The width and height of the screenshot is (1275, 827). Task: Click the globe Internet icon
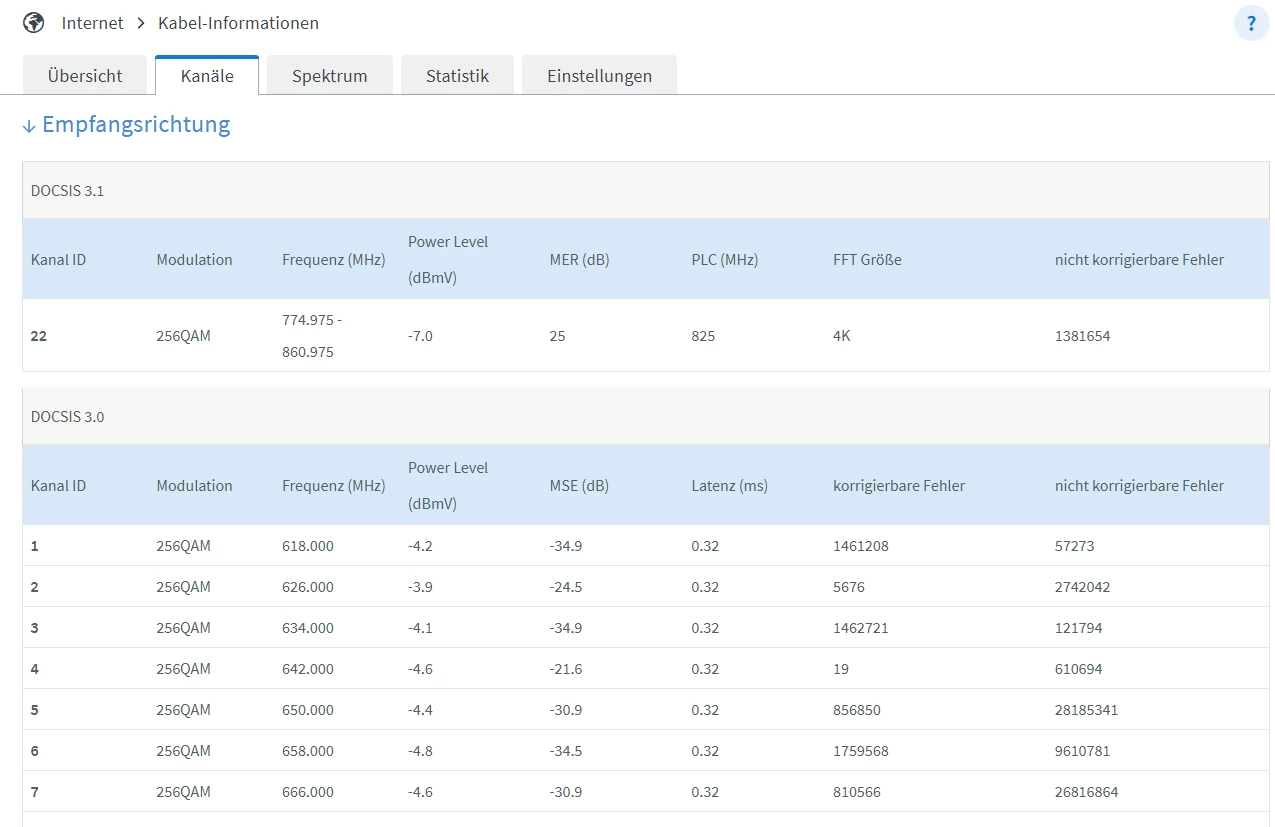click(34, 22)
